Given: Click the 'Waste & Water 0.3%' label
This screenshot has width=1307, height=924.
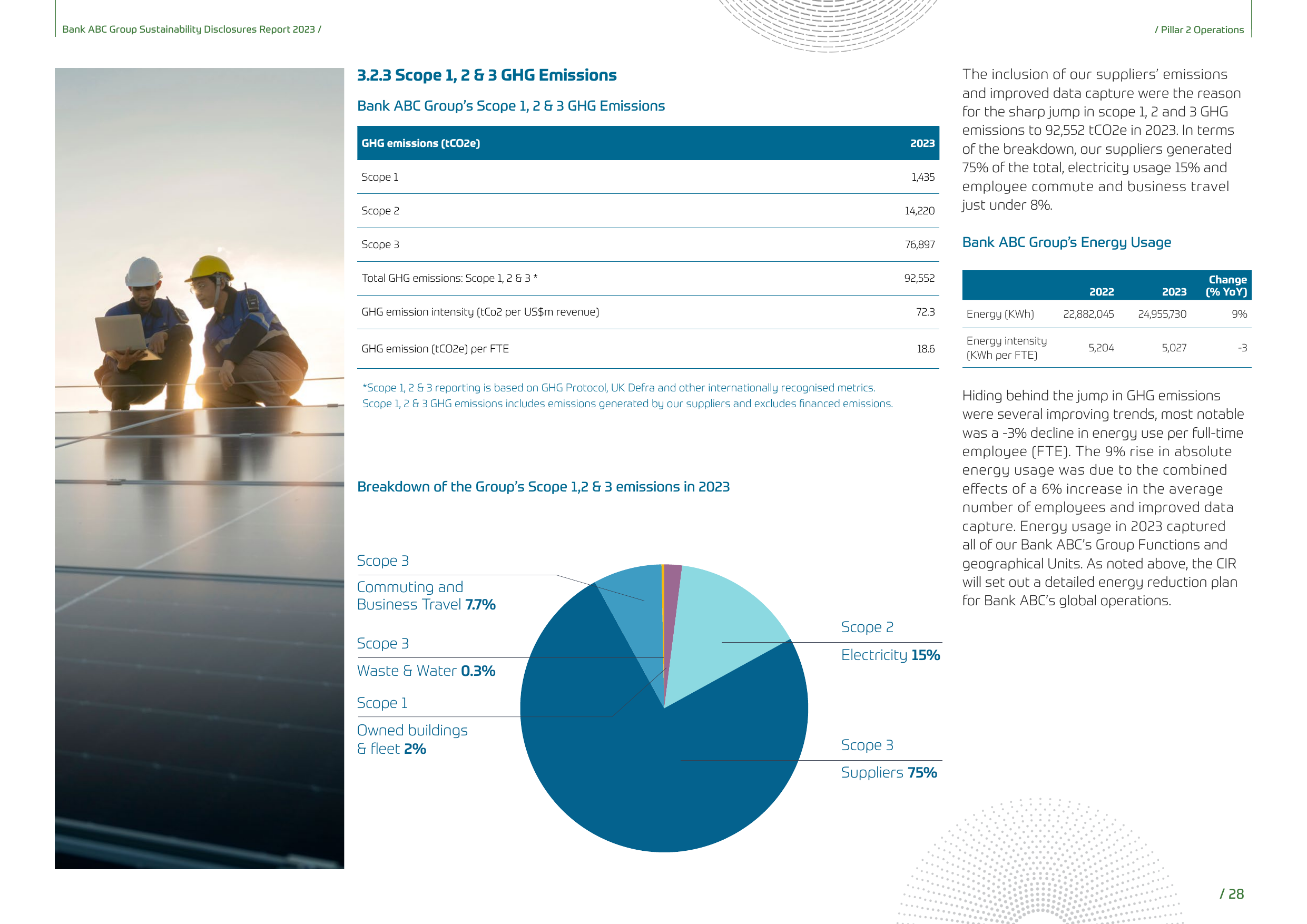Looking at the screenshot, I should pos(426,671).
